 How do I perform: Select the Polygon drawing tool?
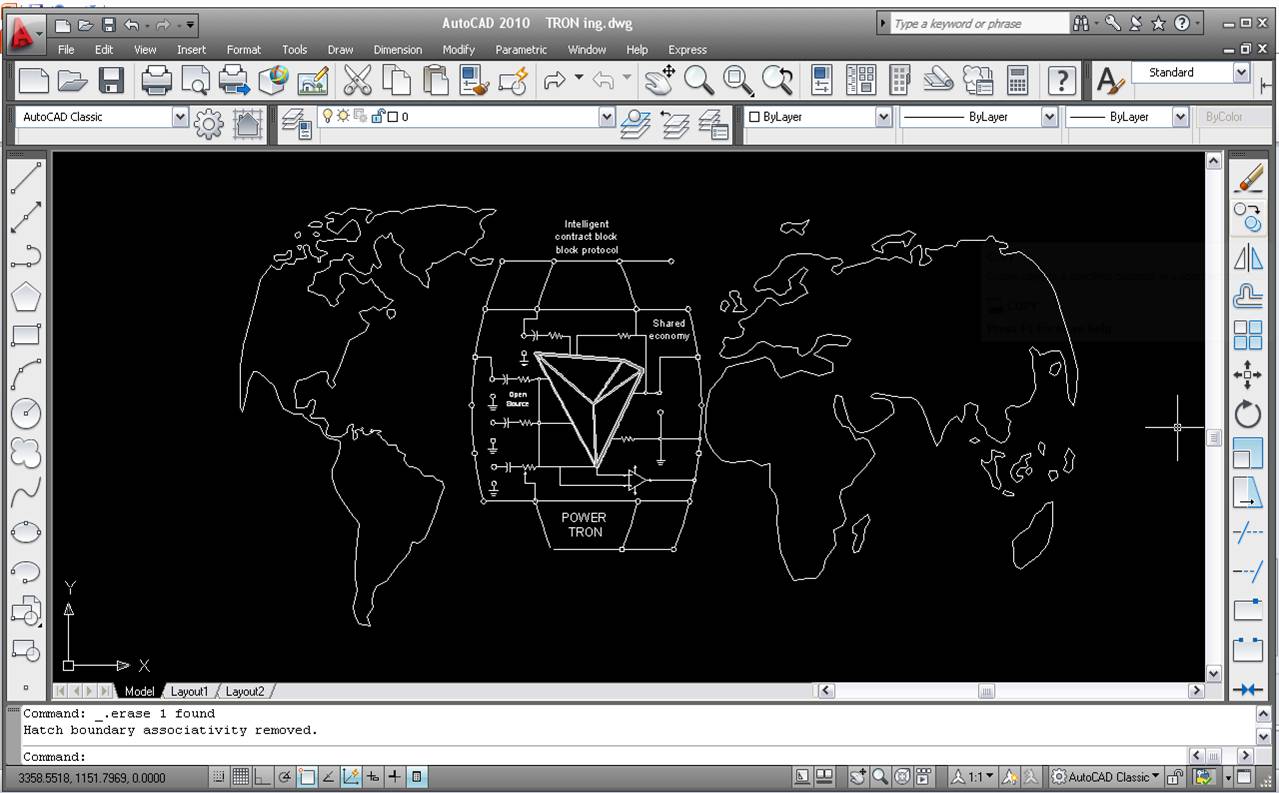[25, 297]
